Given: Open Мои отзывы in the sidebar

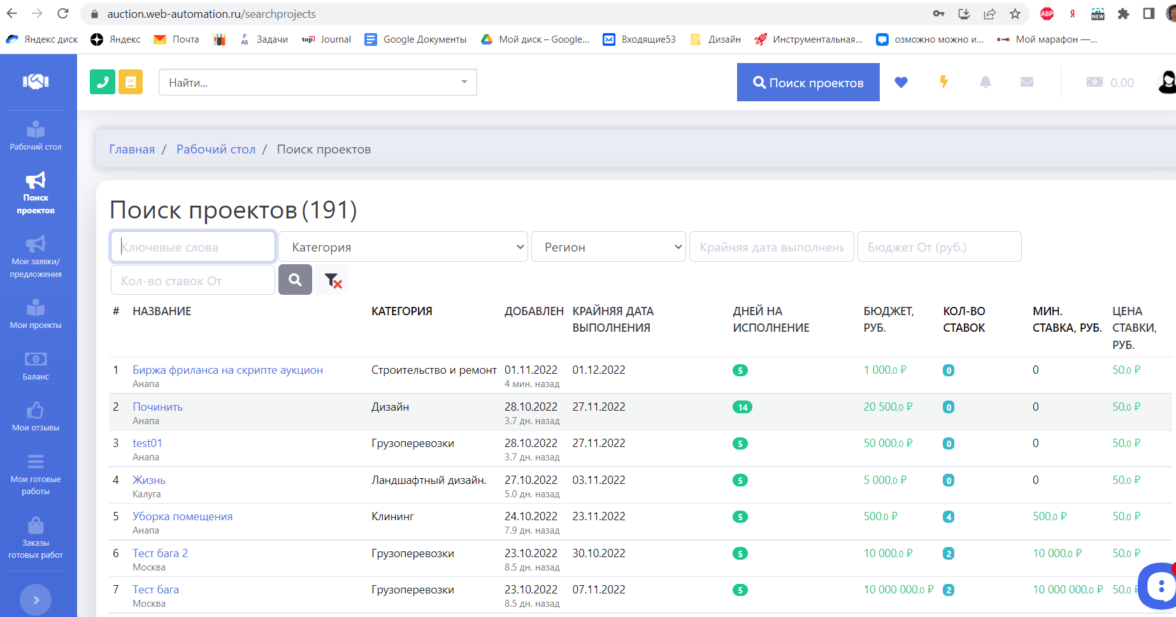Looking at the screenshot, I should click(x=36, y=417).
